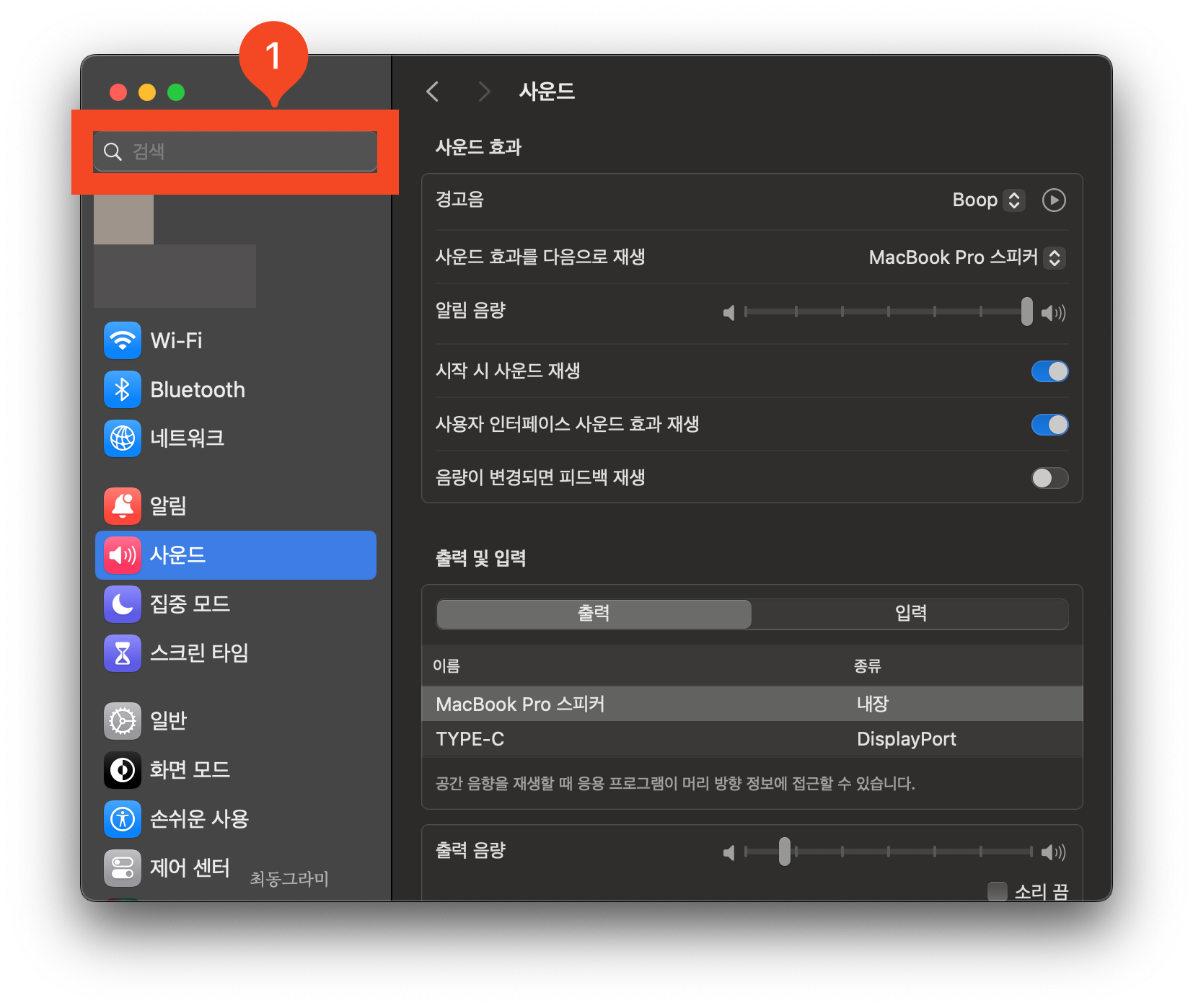Image resolution: width=1193 pixels, height=1008 pixels.
Task: Open 제어 센터 icon
Action: click(x=123, y=867)
